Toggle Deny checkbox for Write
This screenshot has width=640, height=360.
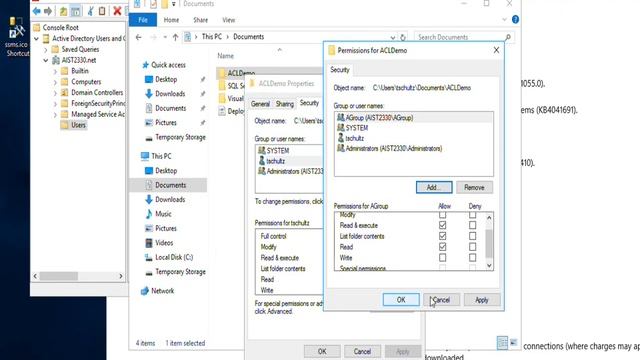(472, 258)
